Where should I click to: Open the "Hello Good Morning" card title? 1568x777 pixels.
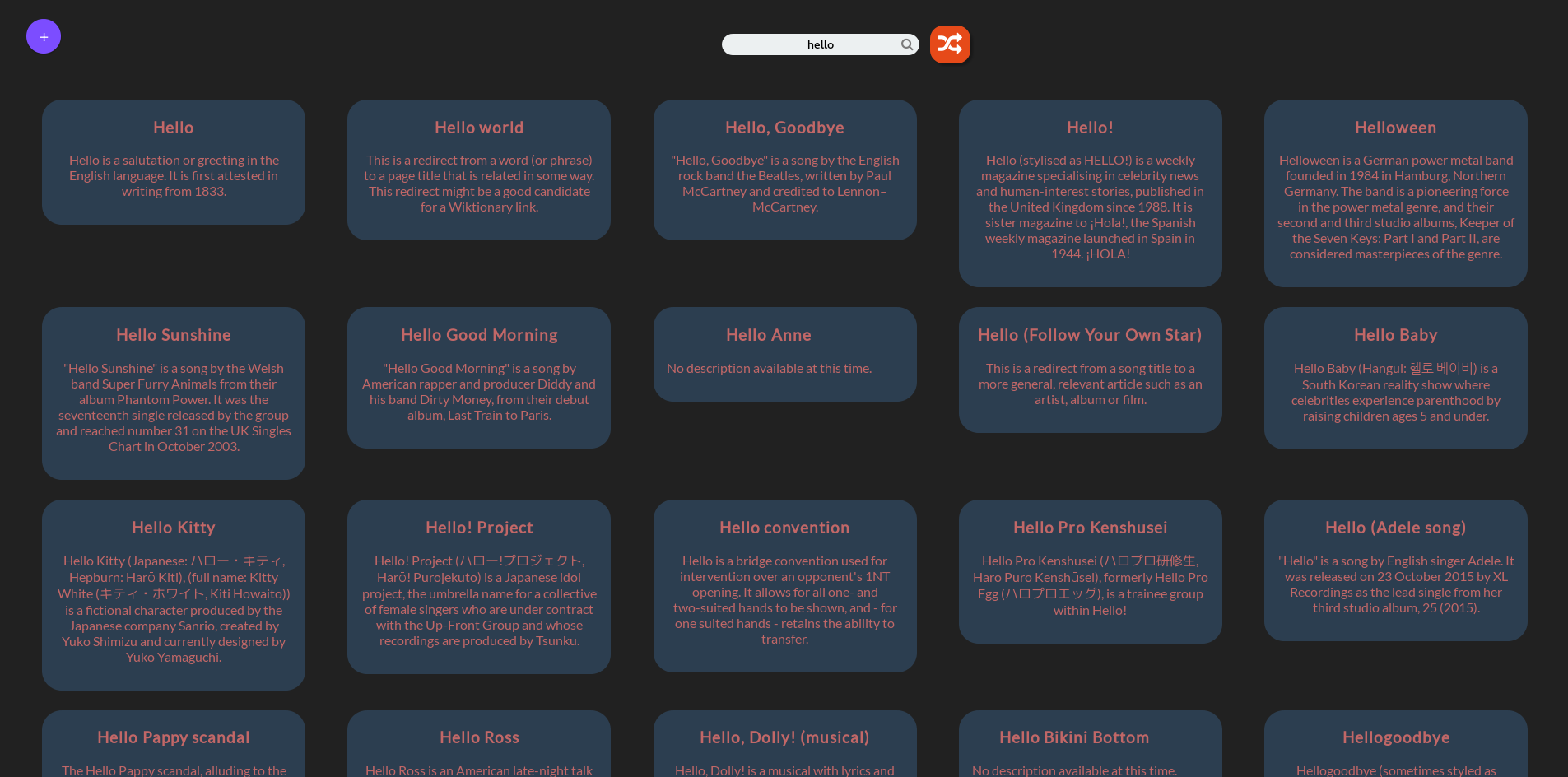pyautogui.click(x=479, y=335)
